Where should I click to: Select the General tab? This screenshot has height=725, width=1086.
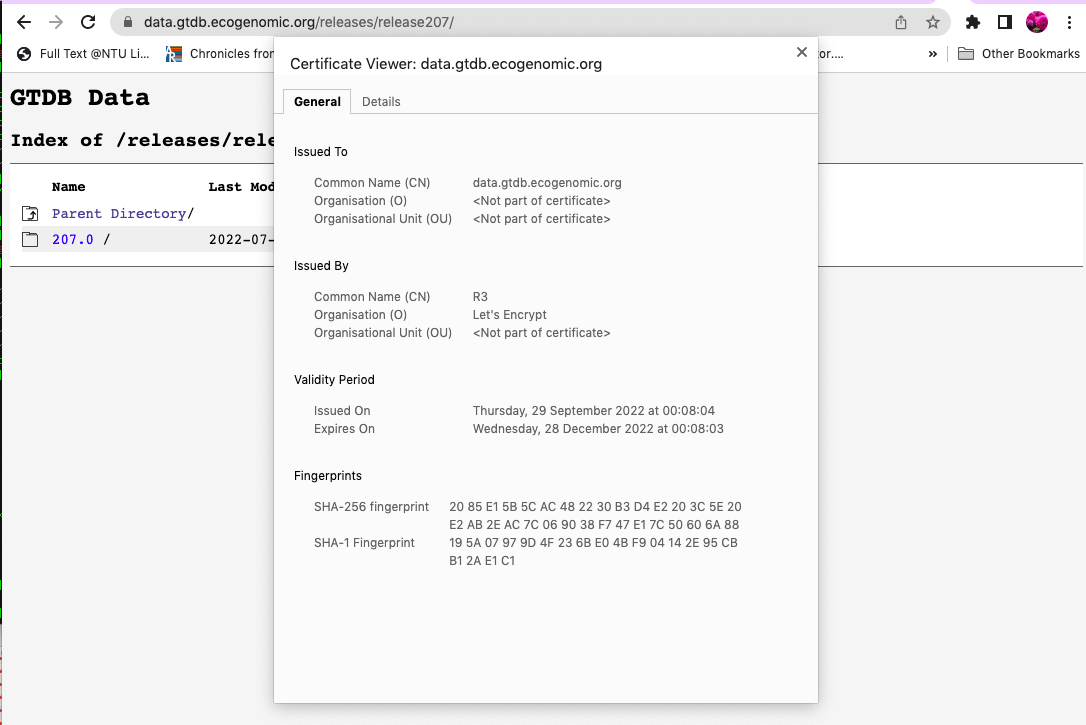pos(317,101)
